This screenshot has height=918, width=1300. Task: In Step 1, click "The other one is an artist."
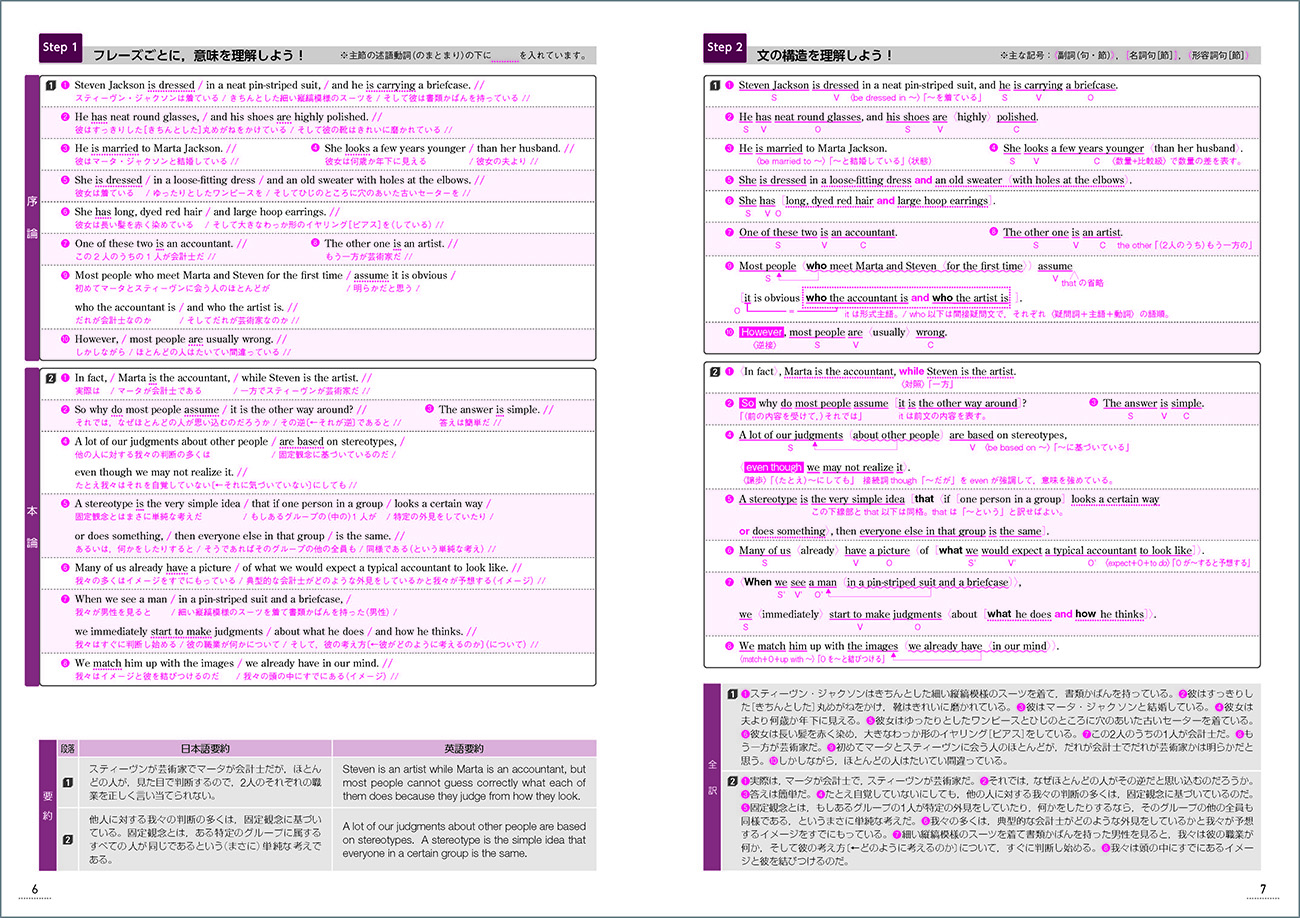pos(385,243)
